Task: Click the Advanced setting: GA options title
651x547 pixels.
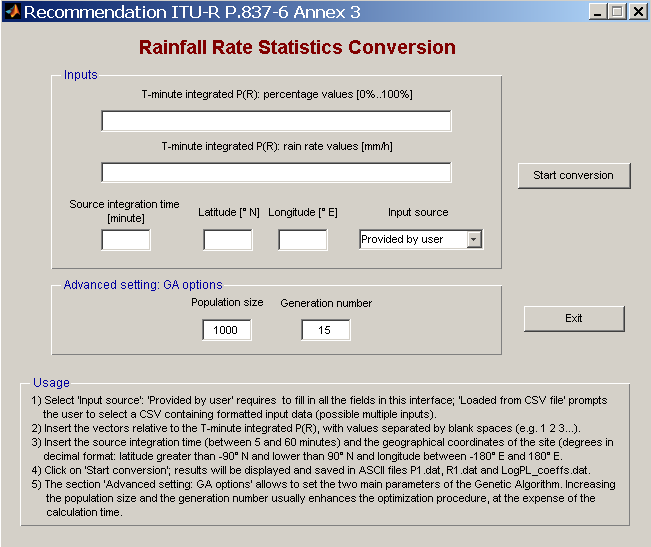Action: 143,285
